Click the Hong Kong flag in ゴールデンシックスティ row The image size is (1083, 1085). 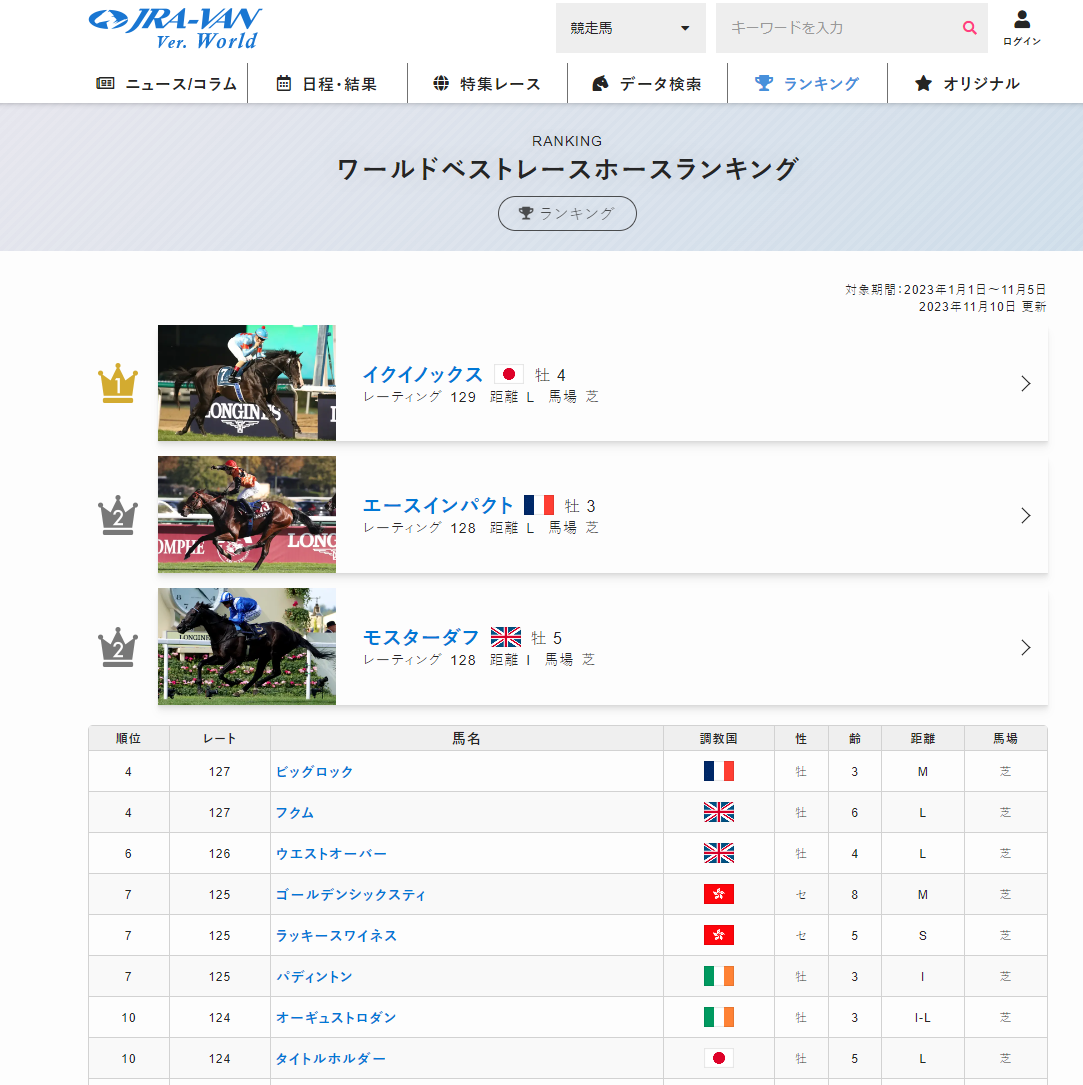pyautogui.click(x=718, y=894)
